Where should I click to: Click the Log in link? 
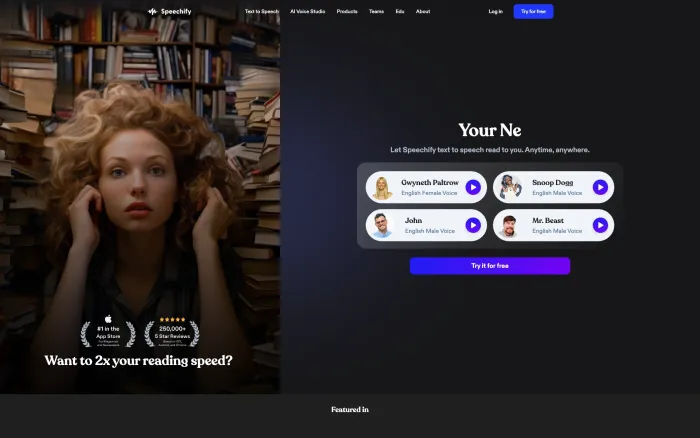pyautogui.click(x=496, y=12)
